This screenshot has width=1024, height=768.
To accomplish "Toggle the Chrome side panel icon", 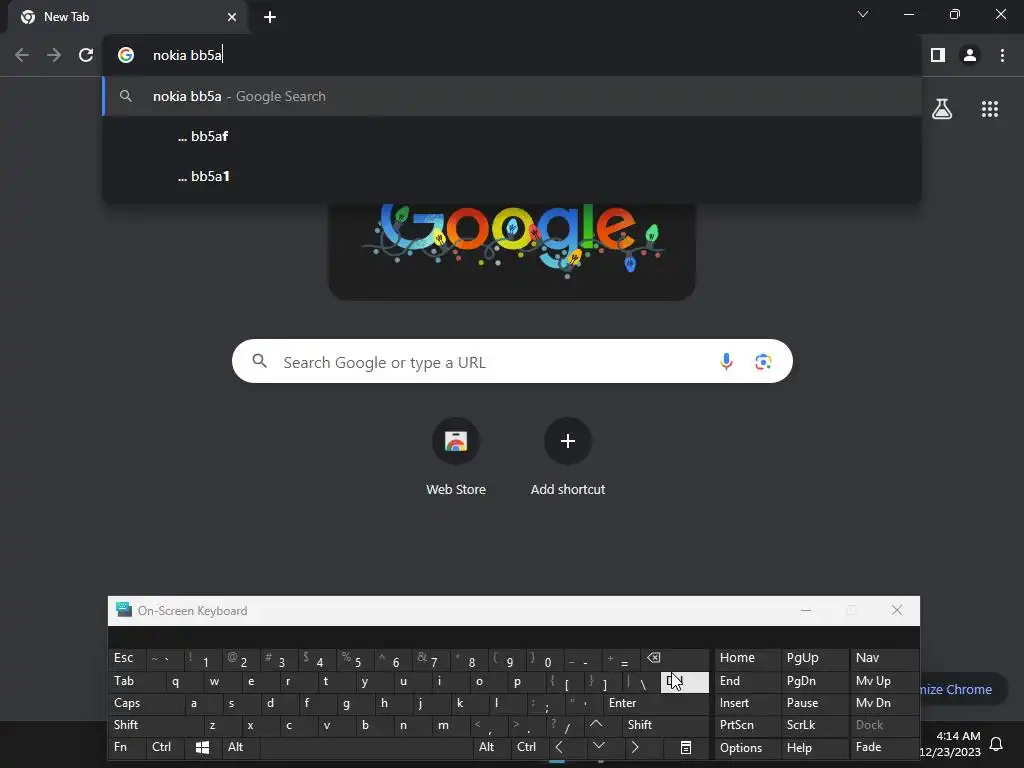I will coord(938,55).
